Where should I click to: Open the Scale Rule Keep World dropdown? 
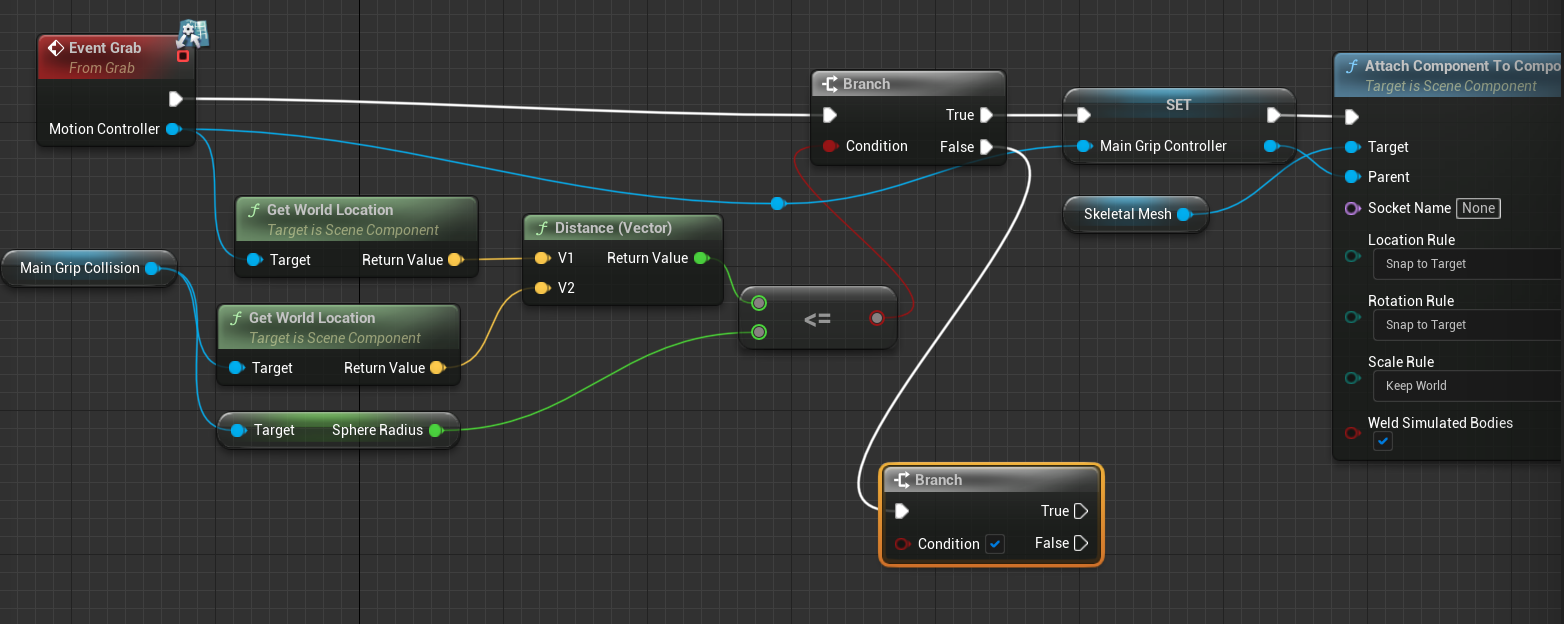click(x=1468, y=386)
